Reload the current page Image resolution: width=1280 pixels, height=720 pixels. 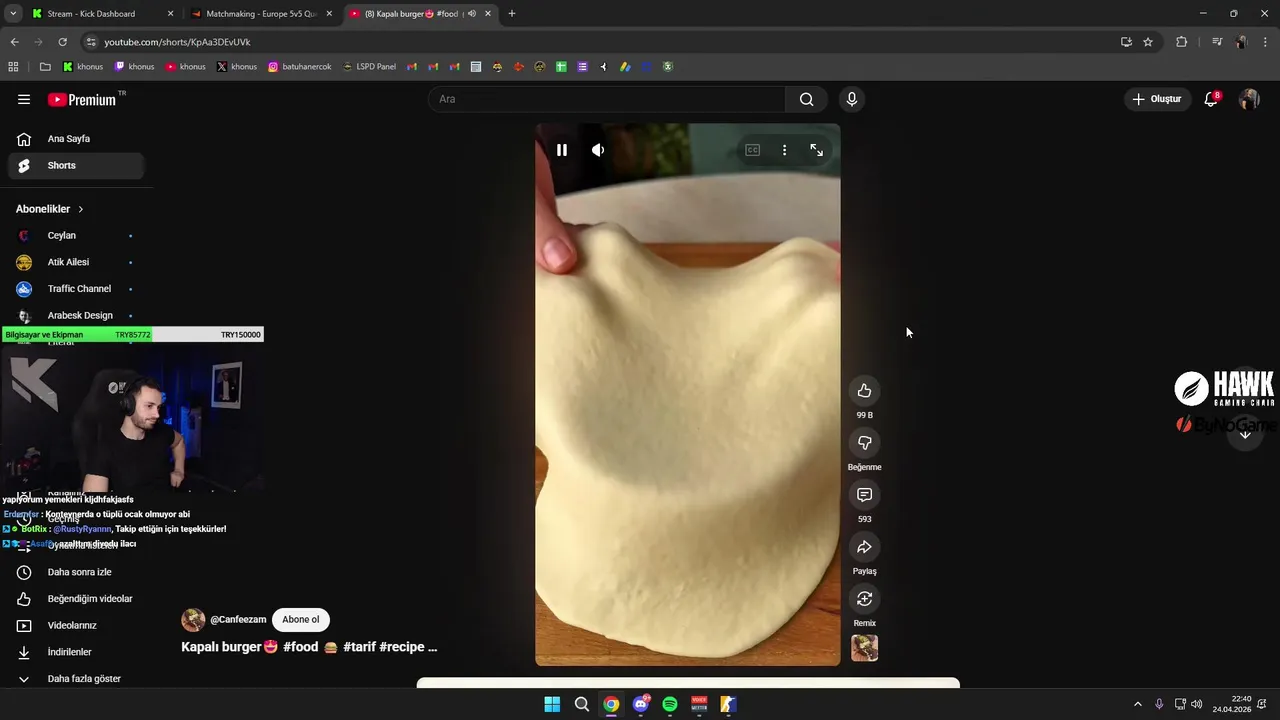[62, 42]
